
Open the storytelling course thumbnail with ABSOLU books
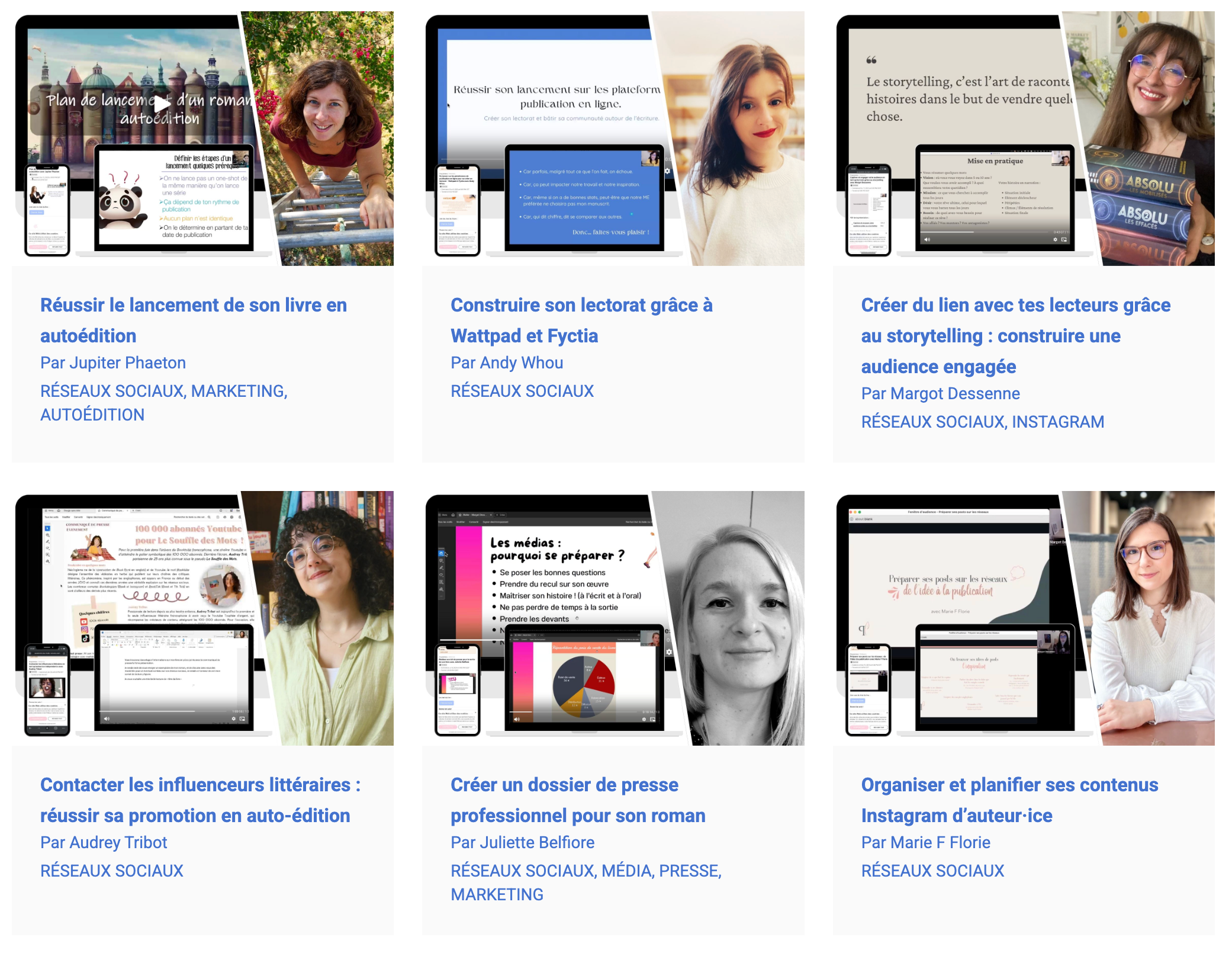click(x=1024, y=139)
